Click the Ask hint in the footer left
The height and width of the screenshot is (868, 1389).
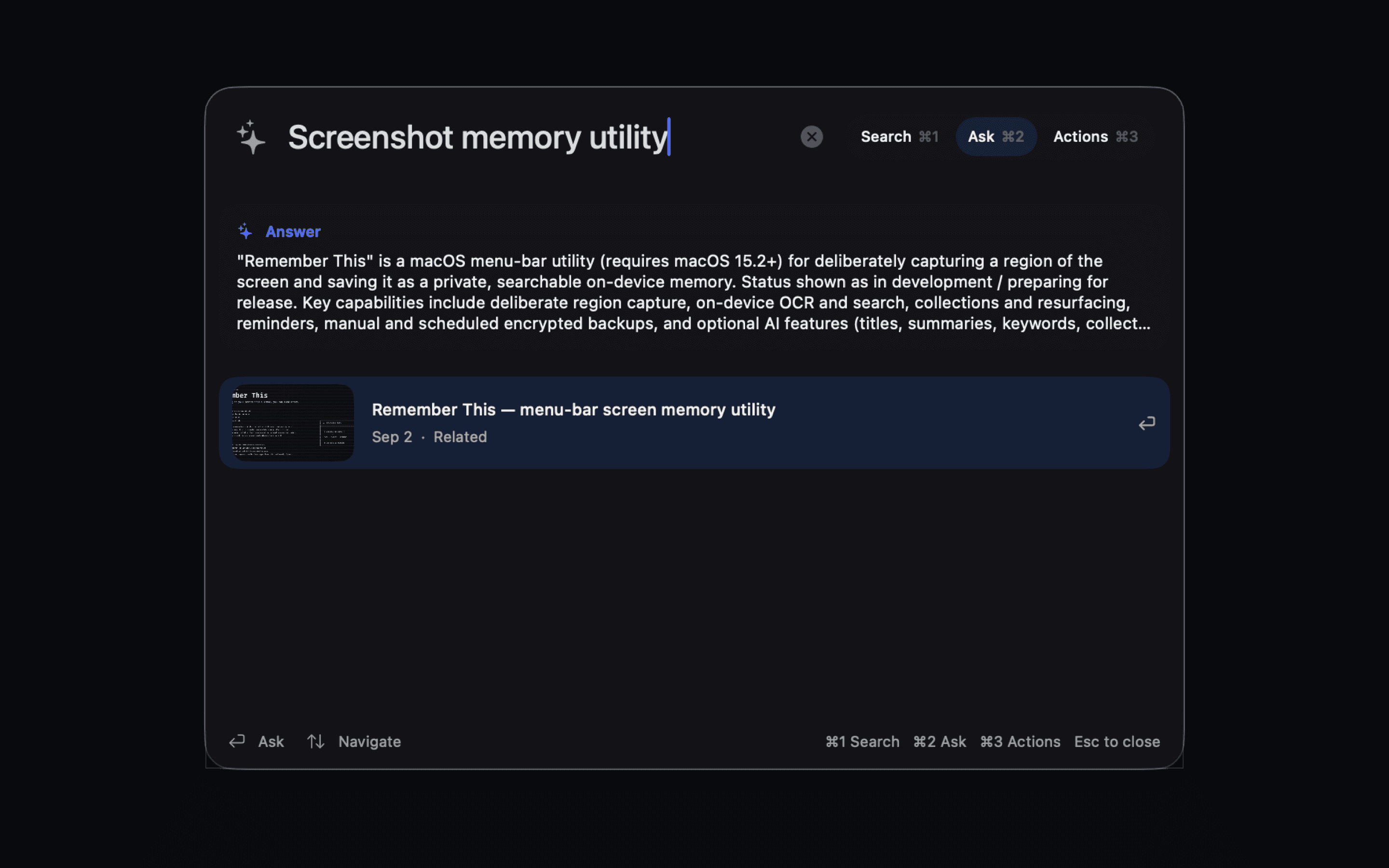(271, 742)
